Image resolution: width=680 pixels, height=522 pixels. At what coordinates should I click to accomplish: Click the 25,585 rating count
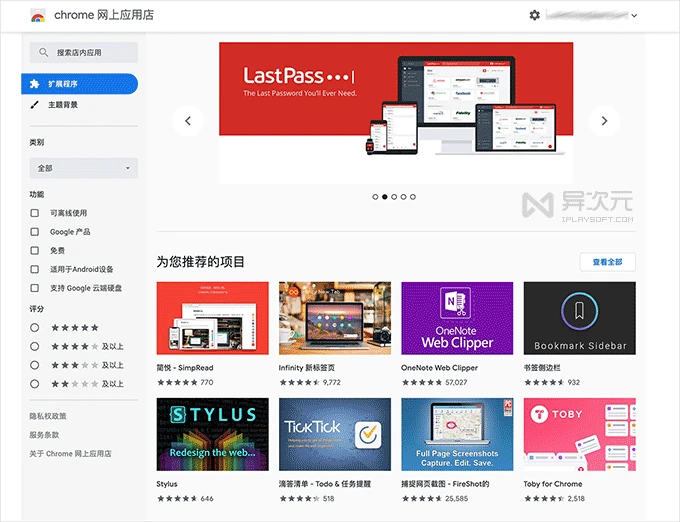click(457, 499)
